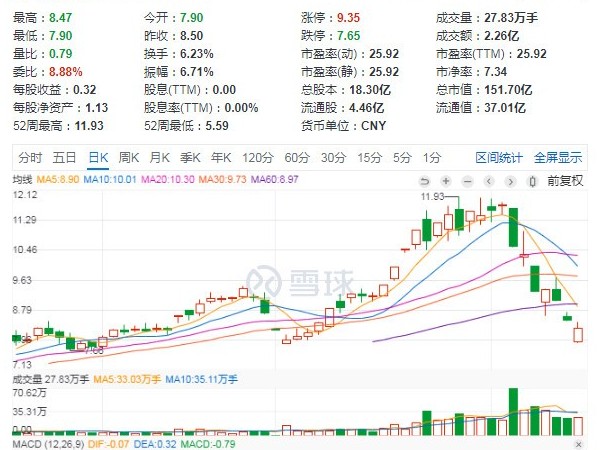Select the 季K tab
The width and height of the screenshot is (600, 450).
[190, 158]
